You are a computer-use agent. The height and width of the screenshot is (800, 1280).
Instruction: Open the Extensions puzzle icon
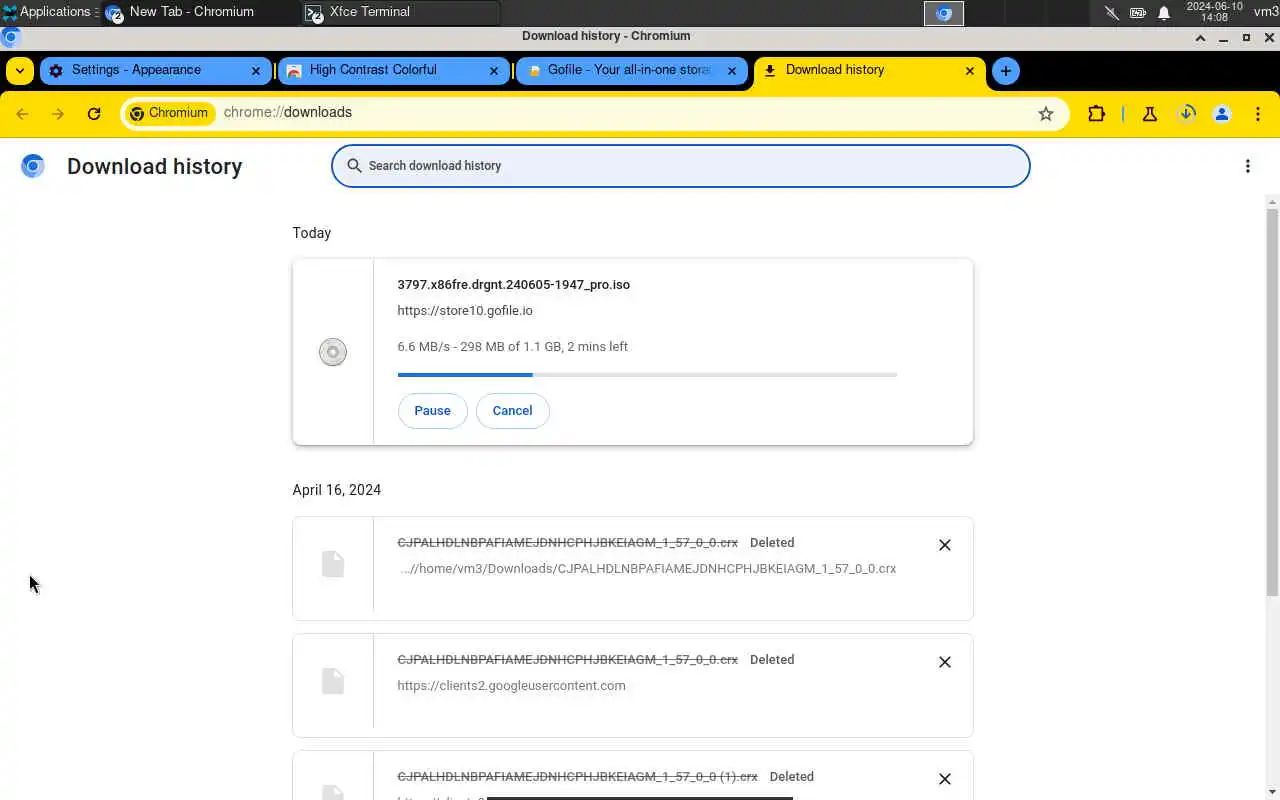click(x=1097, y=114)
